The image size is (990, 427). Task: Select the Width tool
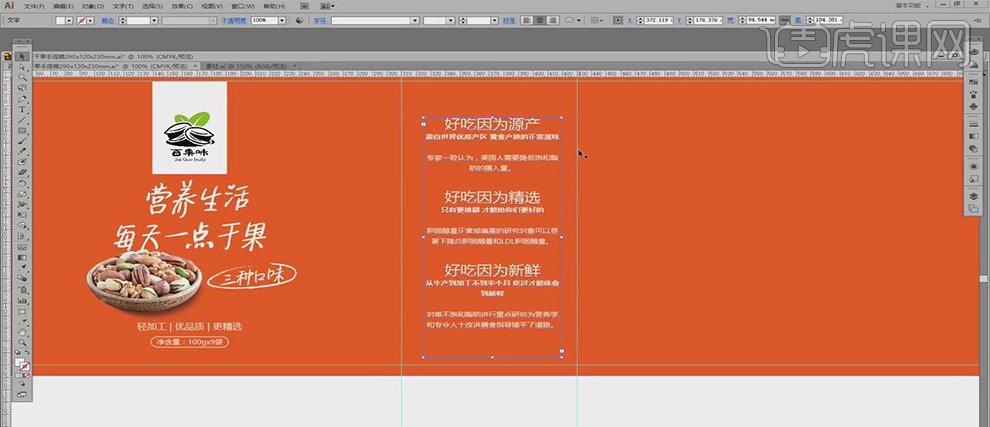pos(23,205)
